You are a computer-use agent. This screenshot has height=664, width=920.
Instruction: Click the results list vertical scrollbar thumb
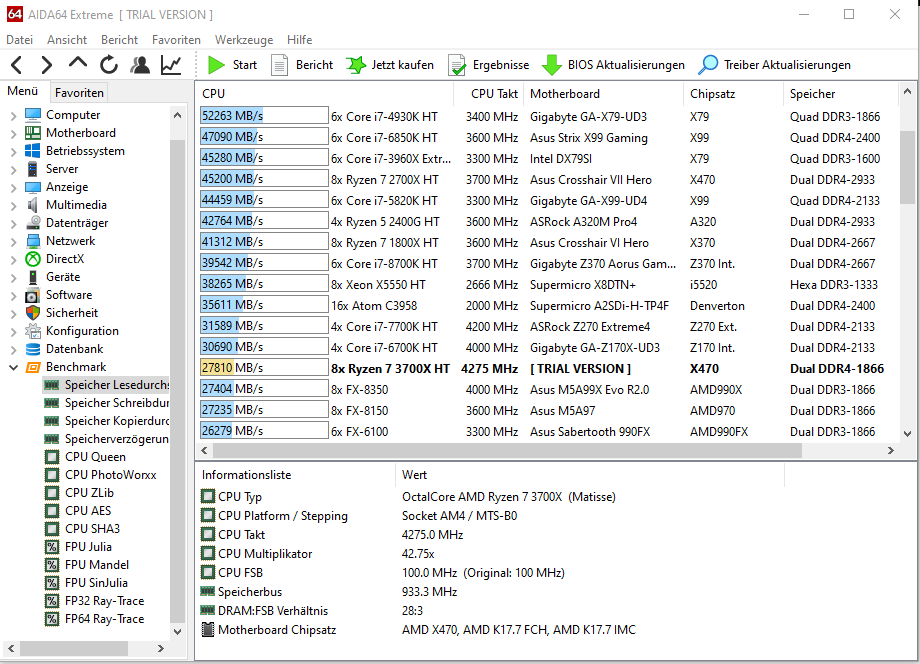point(907,167)
